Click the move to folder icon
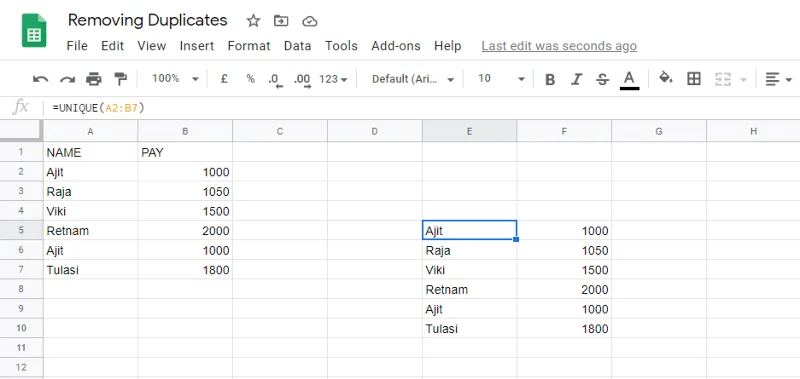 (281, 21)
